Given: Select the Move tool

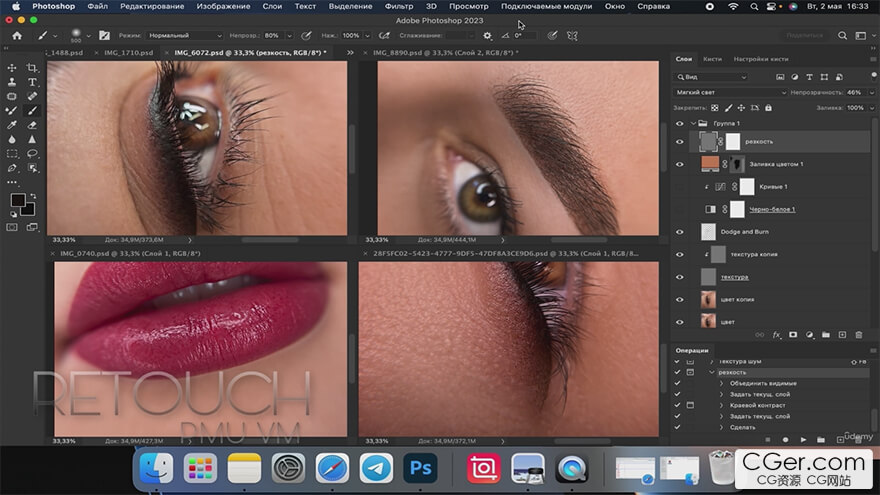Looking at the screenshot, I should click(x=12, y=68).
